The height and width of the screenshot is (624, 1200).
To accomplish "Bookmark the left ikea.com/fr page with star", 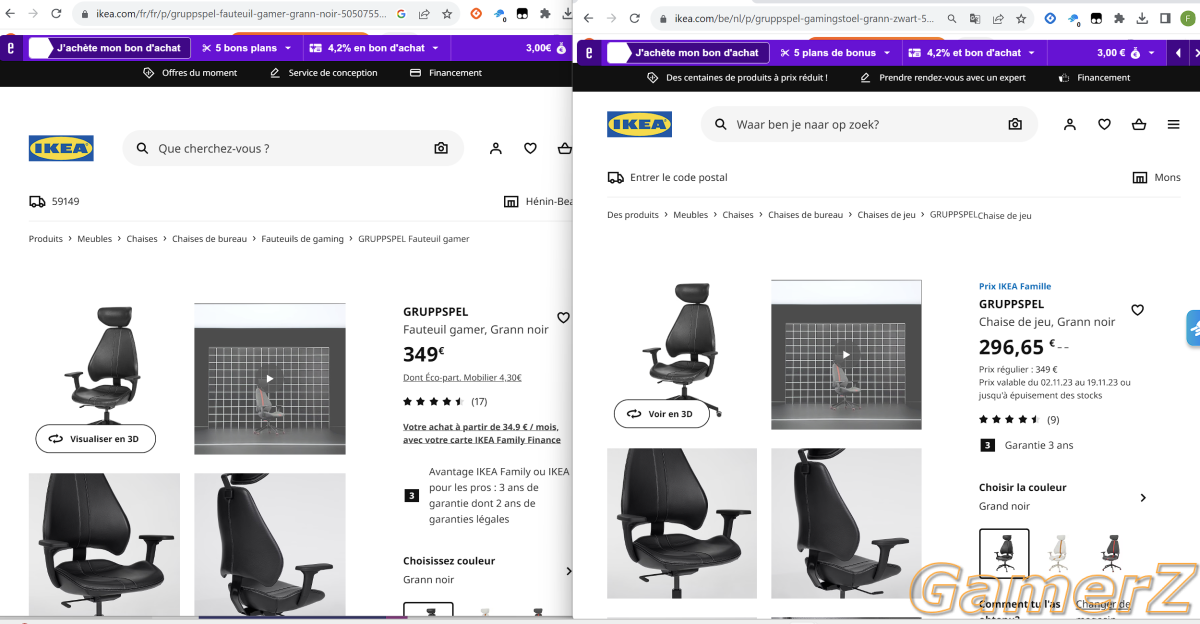I will 446,15.
